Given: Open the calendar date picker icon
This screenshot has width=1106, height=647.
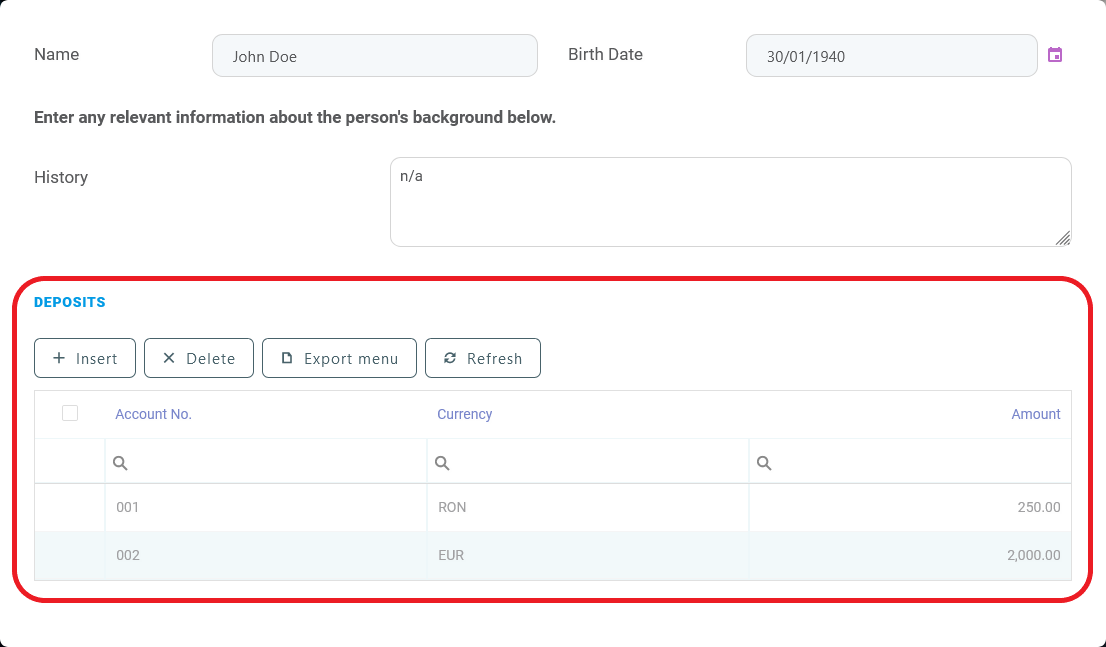Looking at the screenshot, I should coord(1055,55).
